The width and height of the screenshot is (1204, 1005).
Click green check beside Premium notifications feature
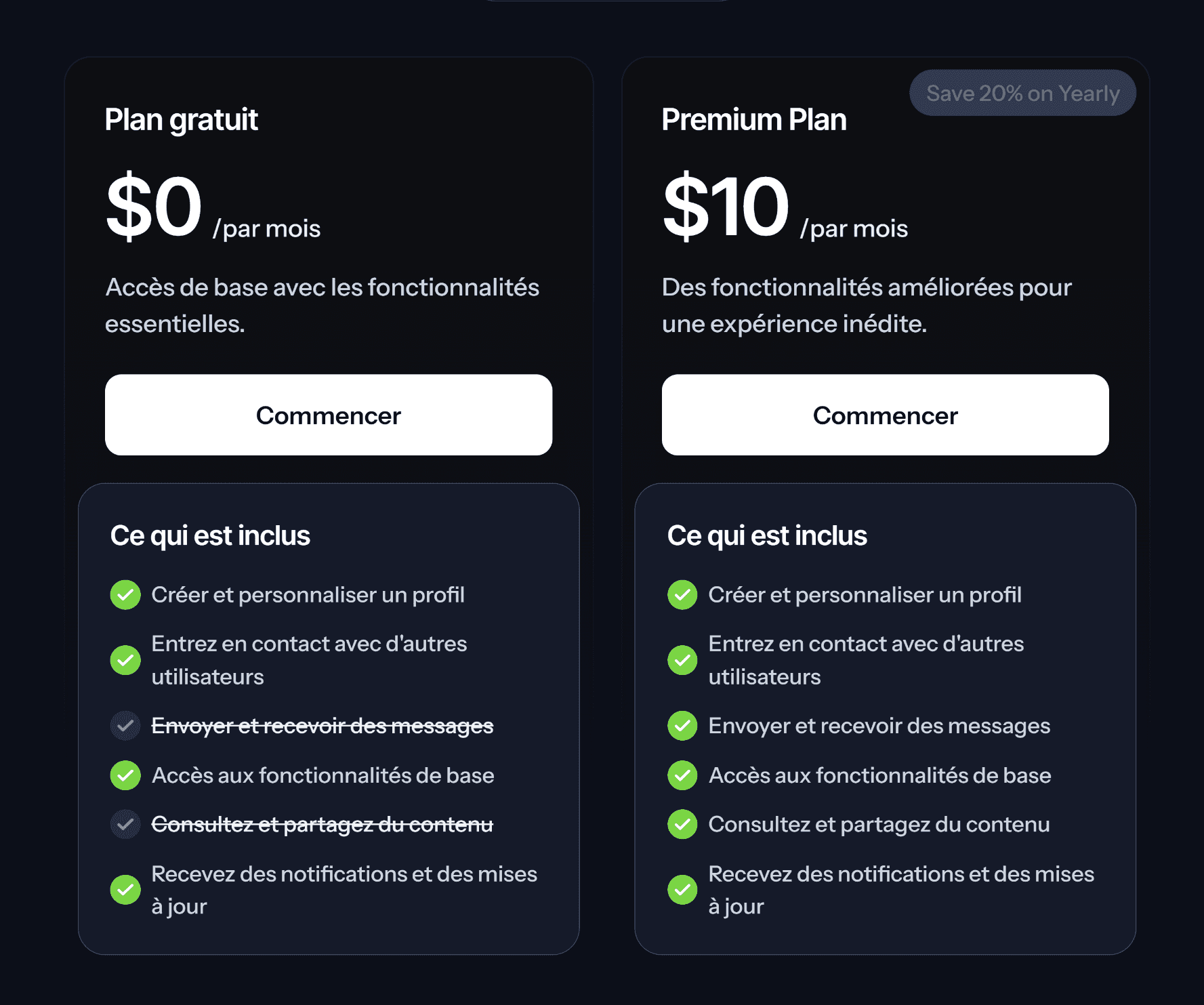tap(682, 890)
